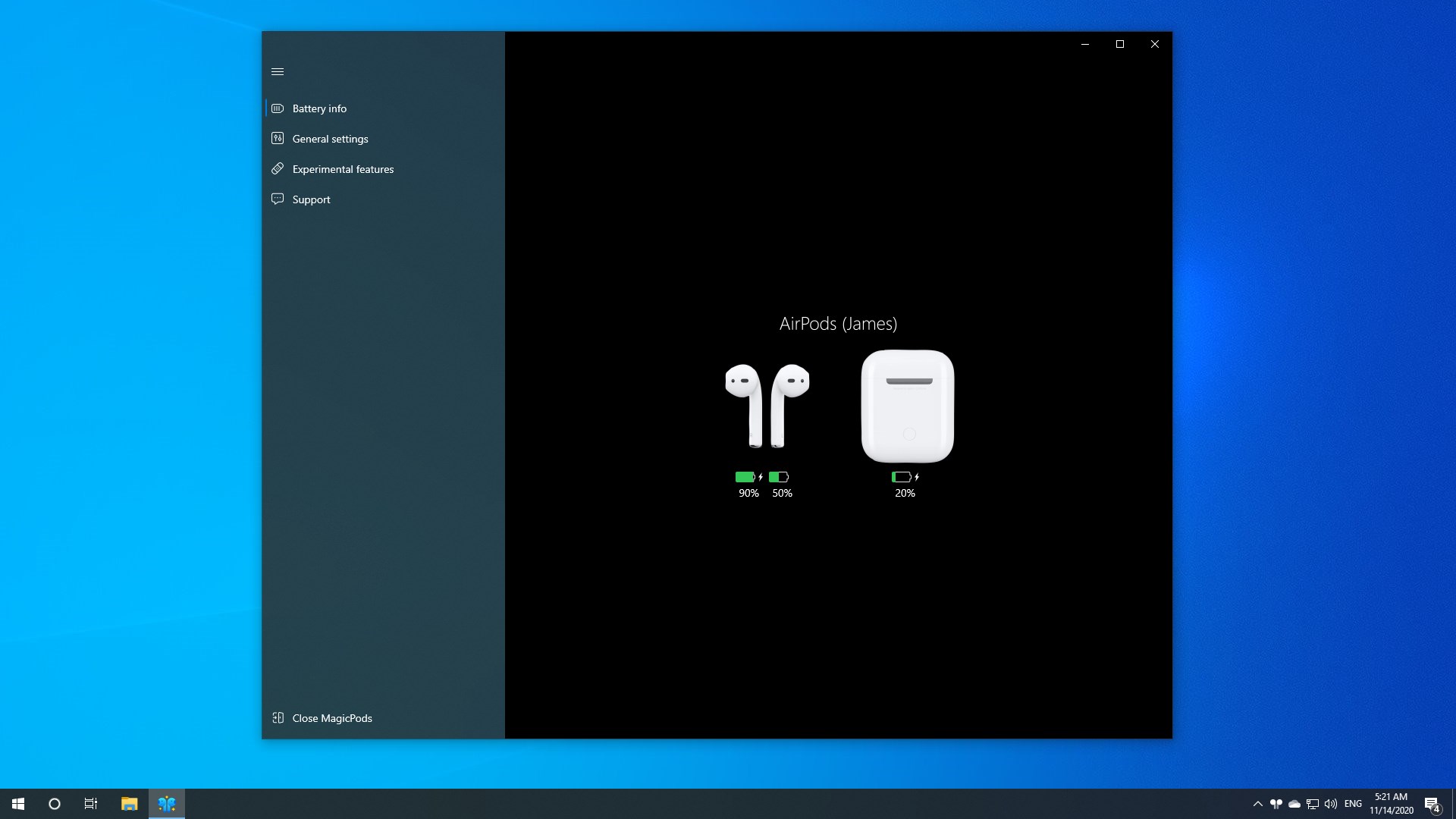The width and height of the screenshot is (1456, 819).
Task: Expand hidden tray icons with the up chevron
Action: pos(1259,804)
